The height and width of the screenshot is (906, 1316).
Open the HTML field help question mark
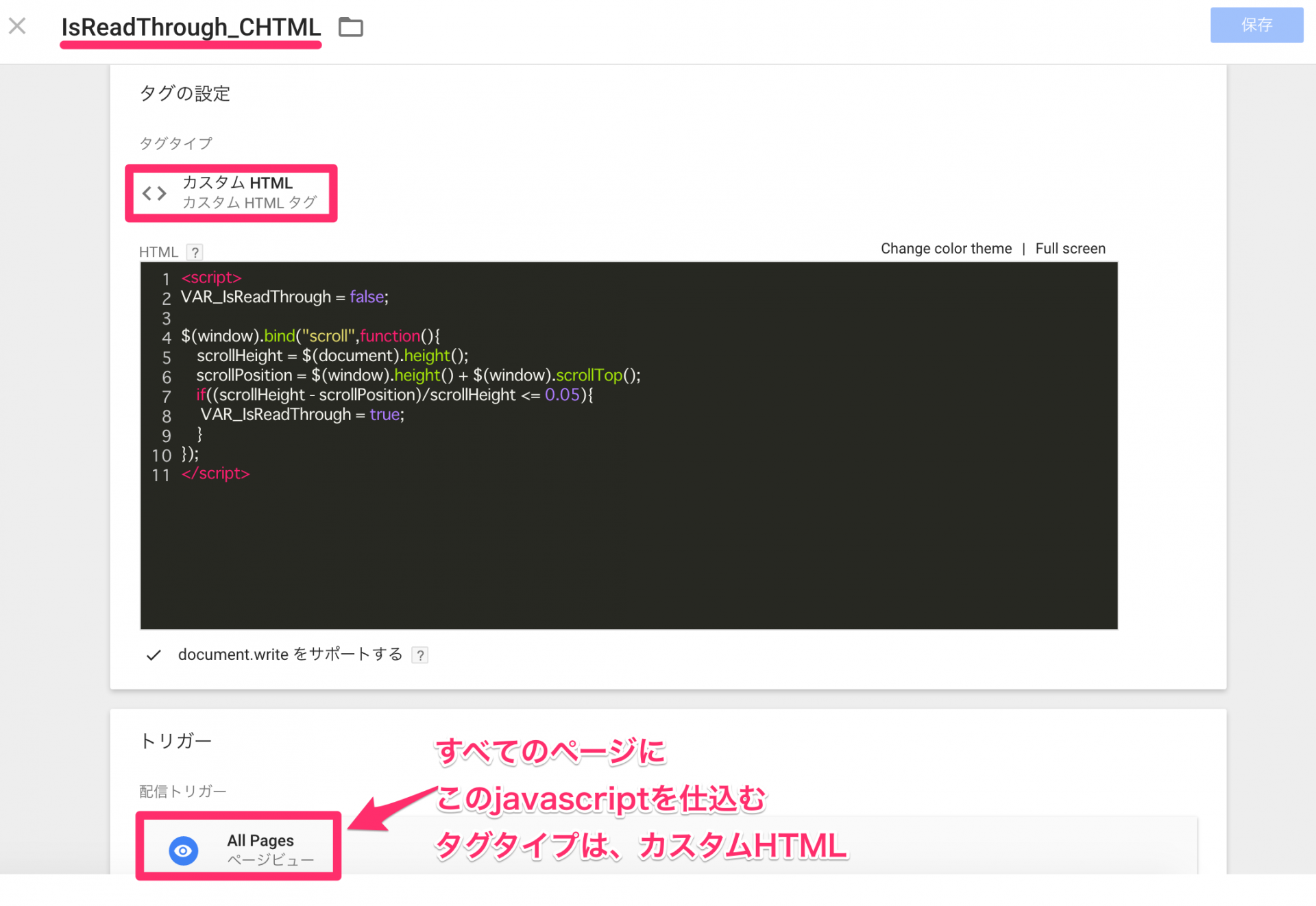(195, 252)
